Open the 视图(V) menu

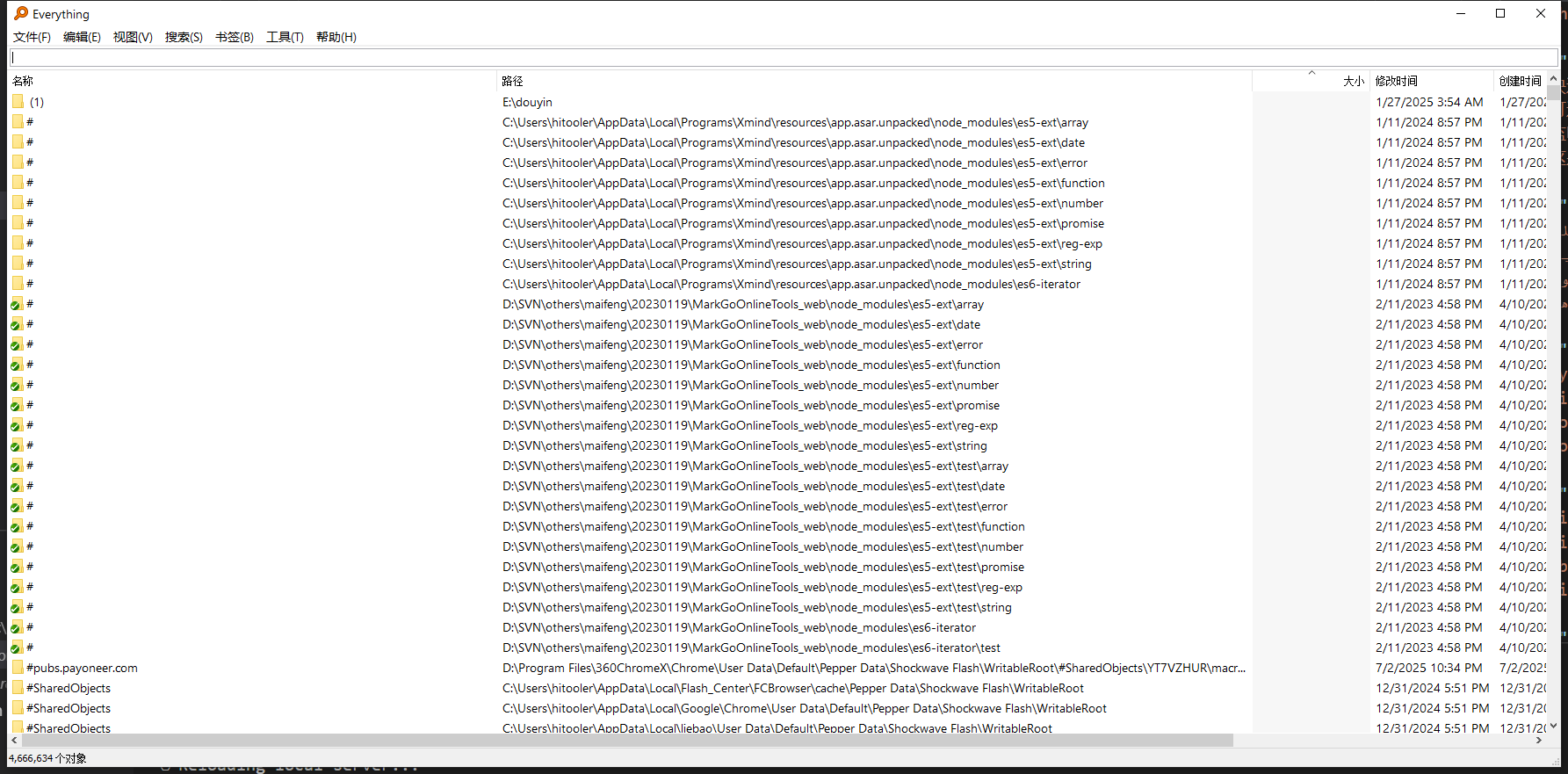(133, 37)
